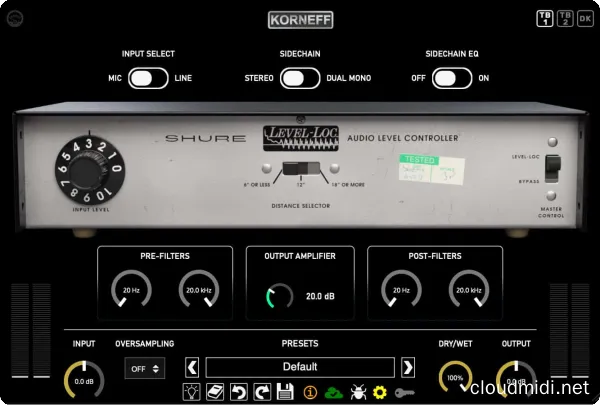The width and height of the screenshot is (600, 405).
Task: Click Pre-Filters 20 Hz knob
Action: tap(131, 290)
